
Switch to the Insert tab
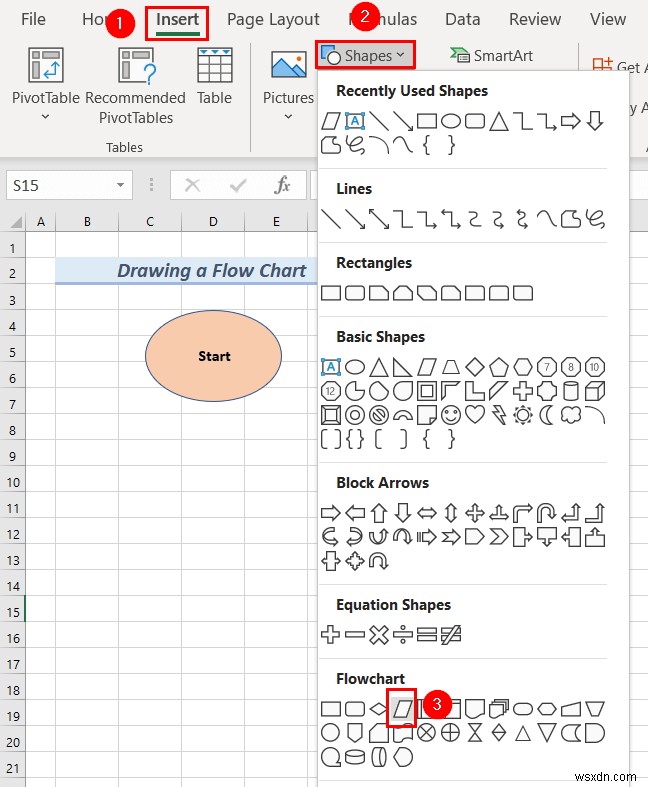pyautogui.click(x=177, y=21)
